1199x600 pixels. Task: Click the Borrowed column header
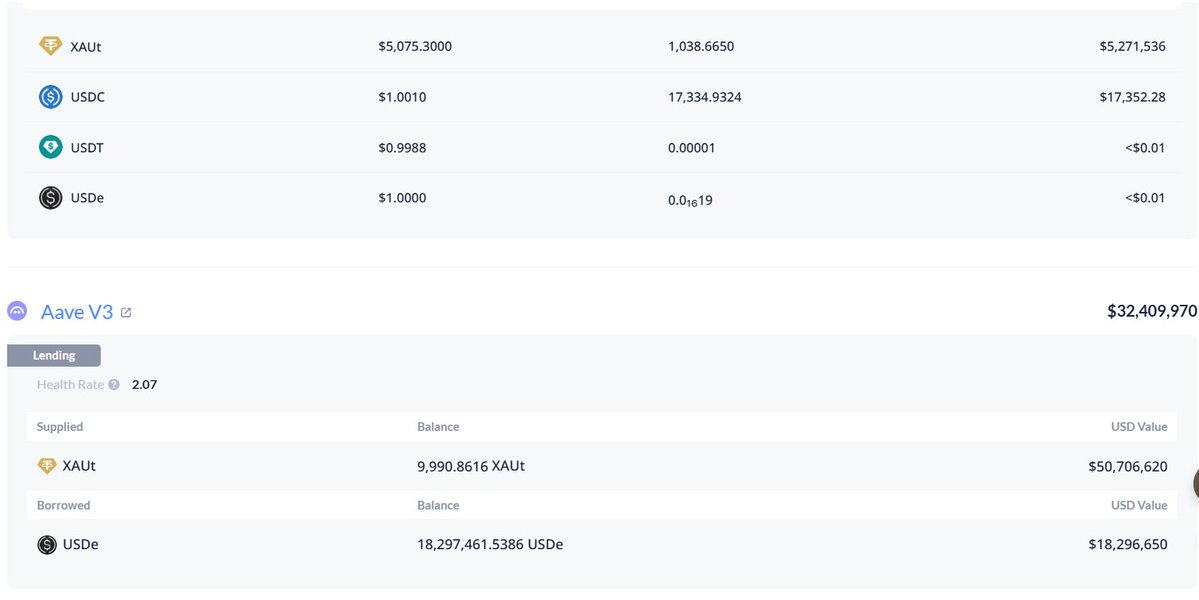coord(63,506)
